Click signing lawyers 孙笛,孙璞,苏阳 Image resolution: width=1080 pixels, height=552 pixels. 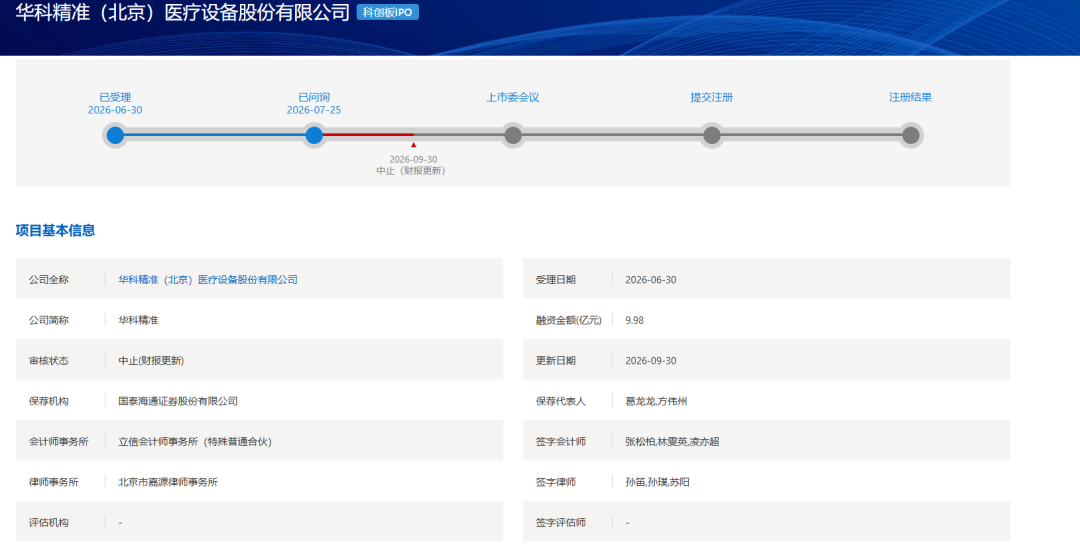(x=657, y=482)
